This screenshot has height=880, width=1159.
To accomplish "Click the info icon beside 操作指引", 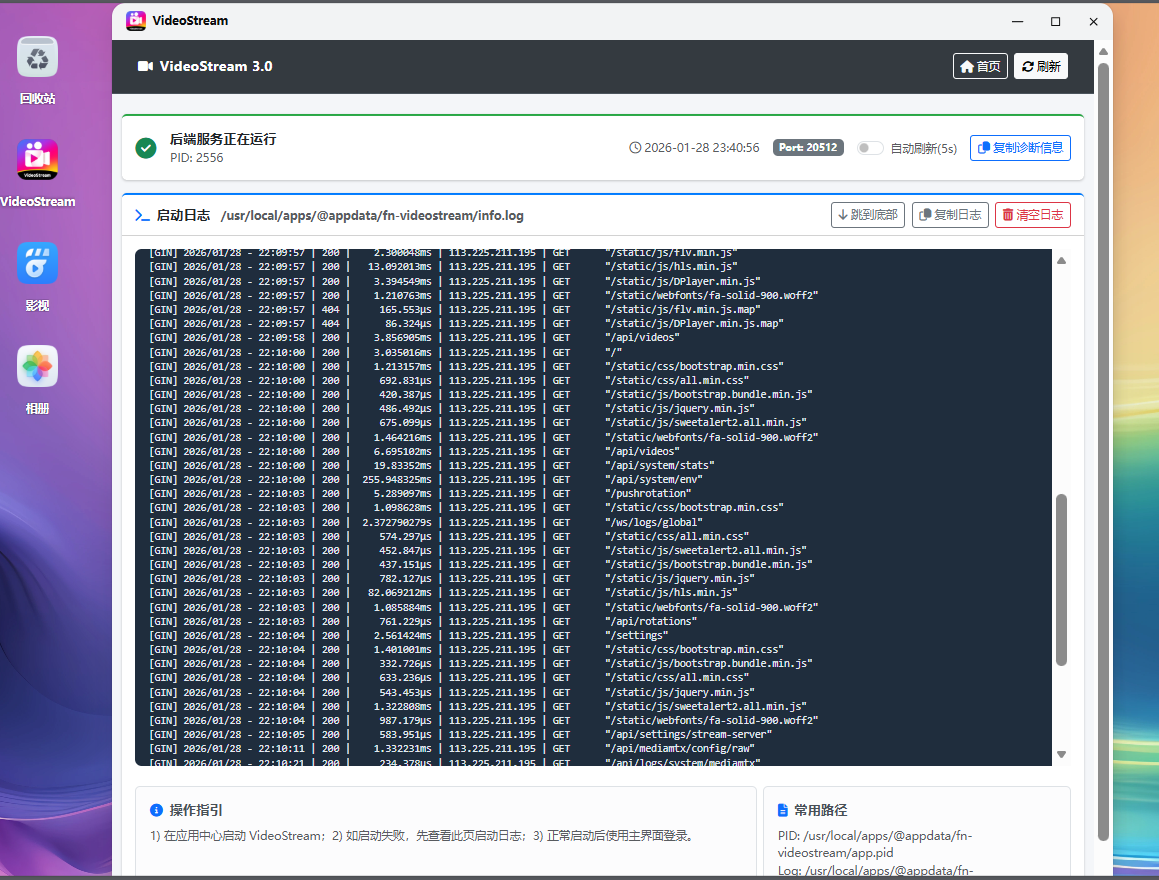I will point(156,810).
